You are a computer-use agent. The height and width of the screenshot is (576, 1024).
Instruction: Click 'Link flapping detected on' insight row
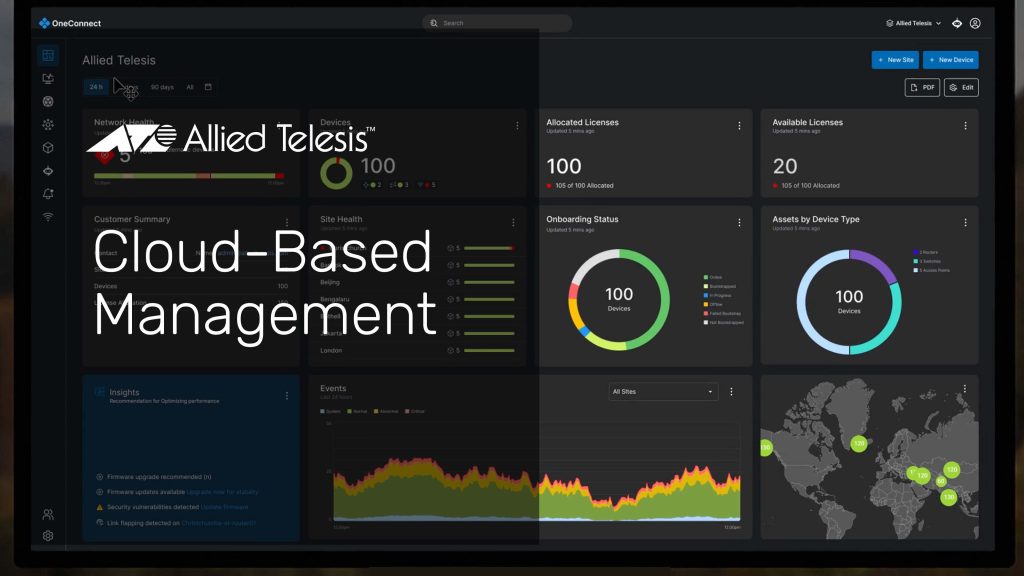pyautogui.click(x=176, y=523)
